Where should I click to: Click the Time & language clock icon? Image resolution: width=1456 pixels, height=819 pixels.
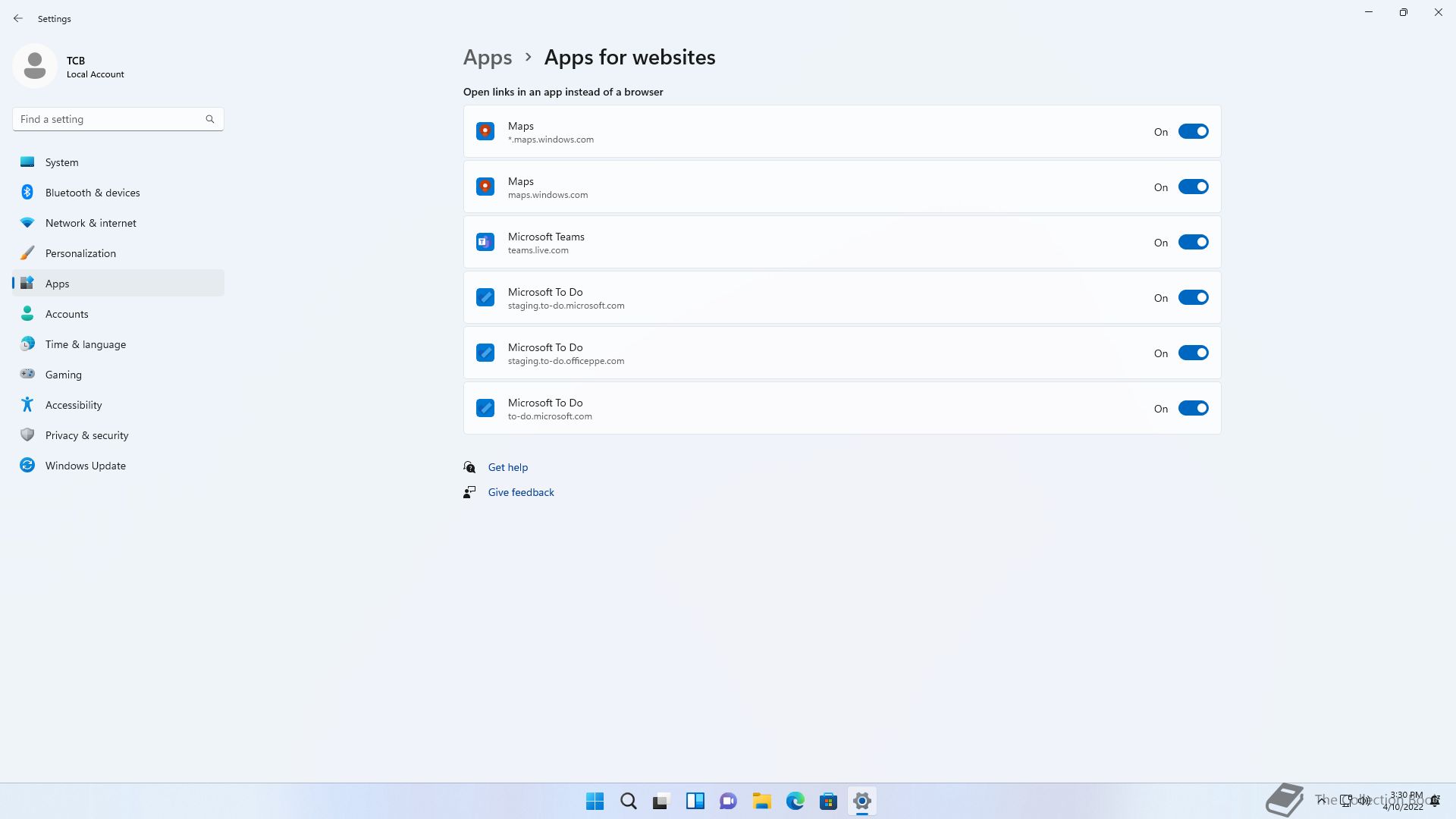click(x=27, y=344)
